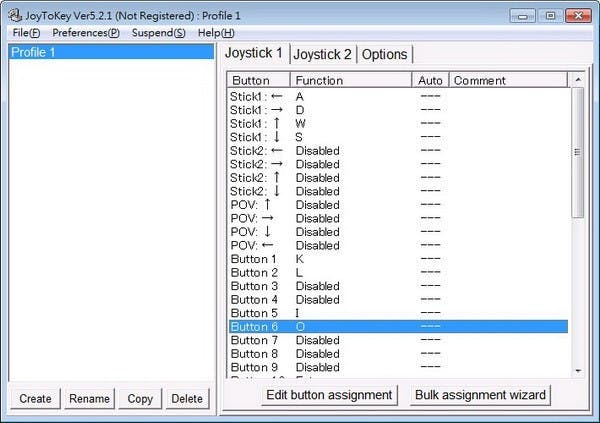
Task: Click the Copy profile button
Action: [x=140, y=399]
